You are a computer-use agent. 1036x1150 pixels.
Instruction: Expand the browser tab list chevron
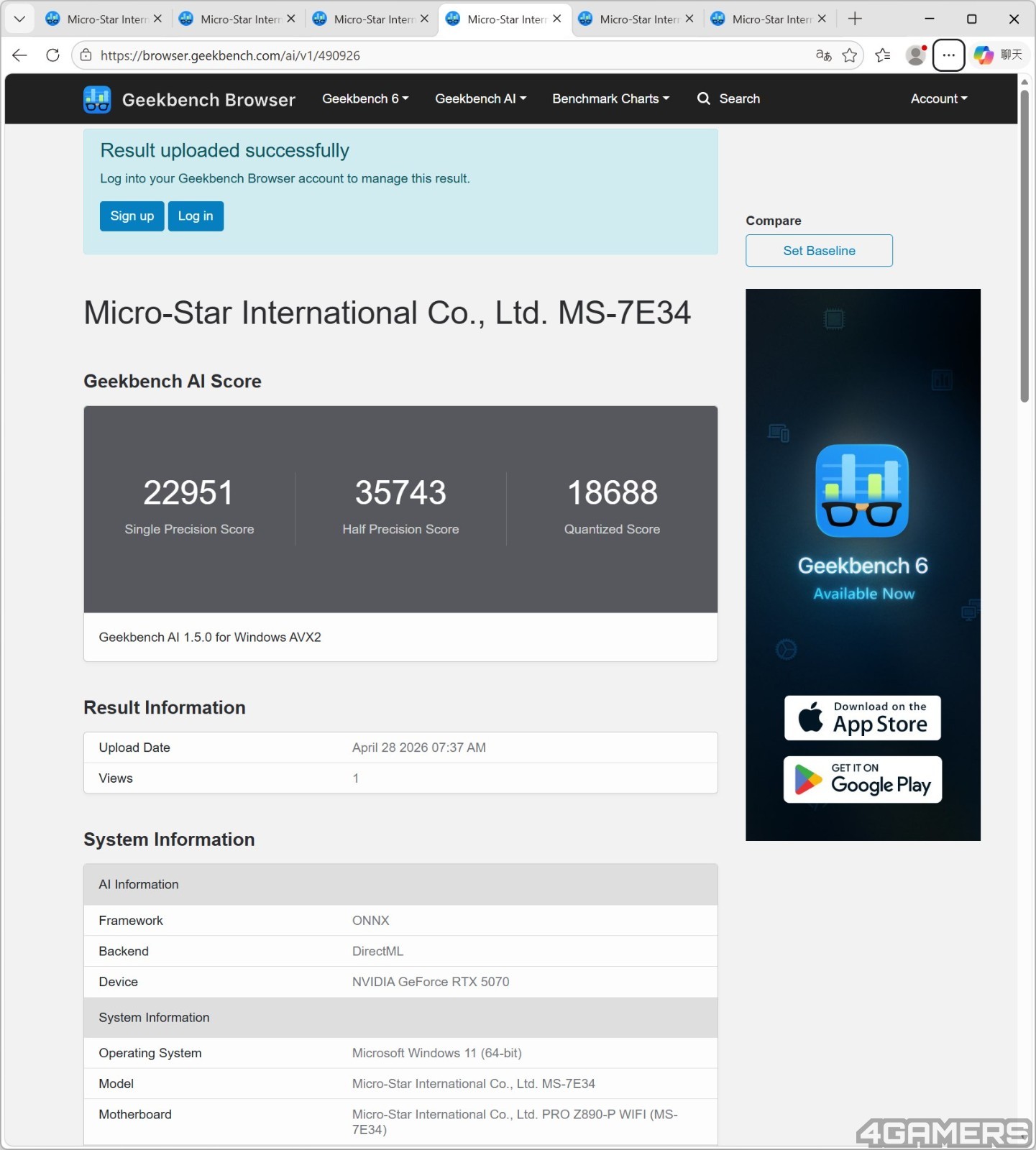tap(19, 19)
